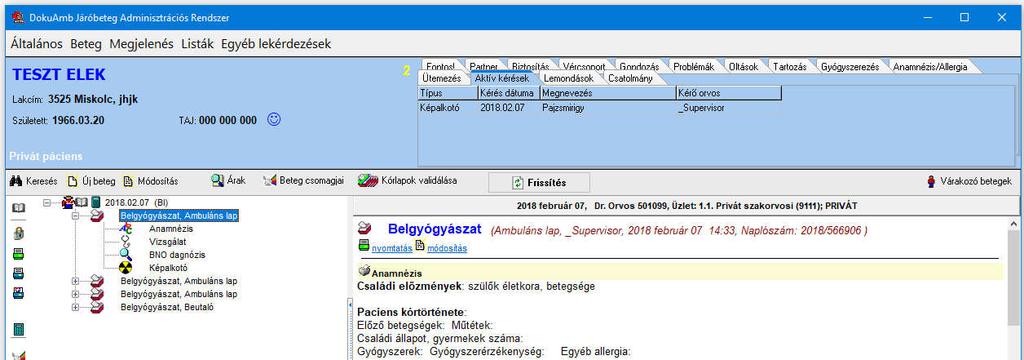Click the módosítás link under Belgyógyászat heading
Image resolution: width=1024 pixels, height=360 pixels.
click(x=447, y=248)
